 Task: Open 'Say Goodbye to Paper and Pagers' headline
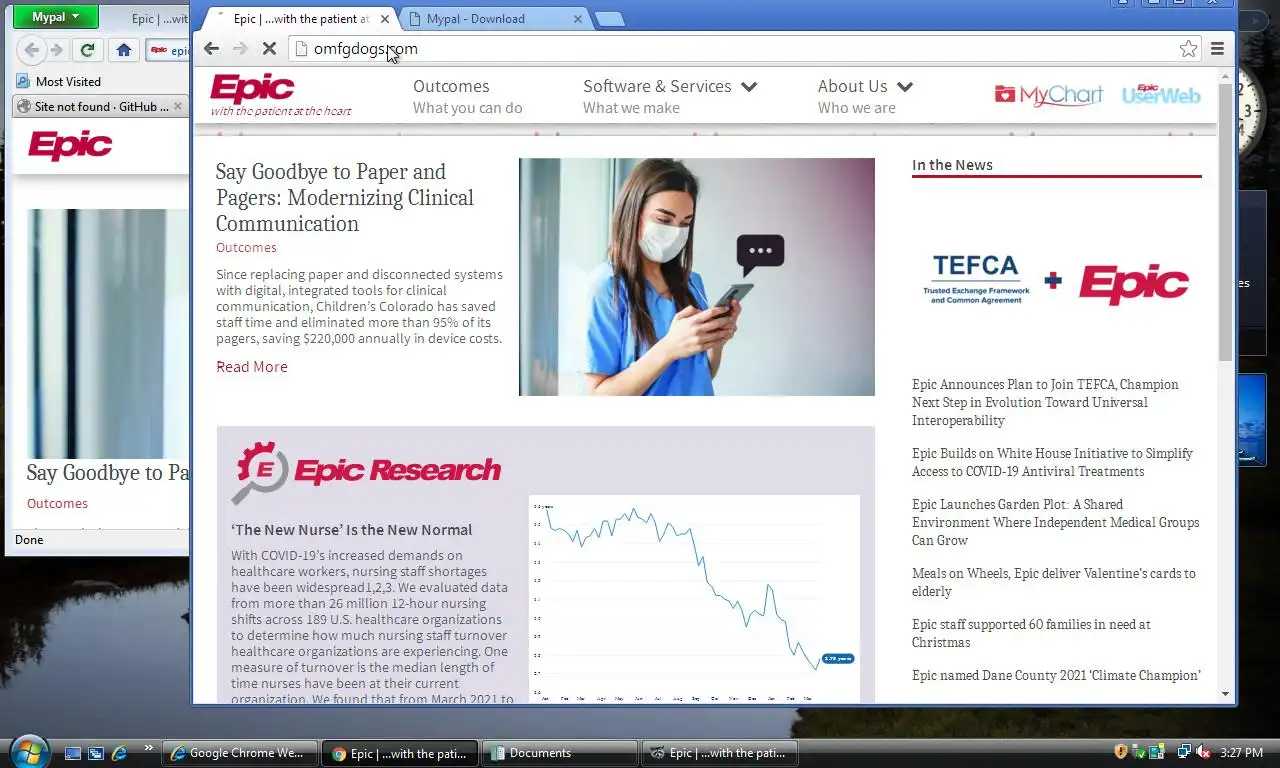345,198
